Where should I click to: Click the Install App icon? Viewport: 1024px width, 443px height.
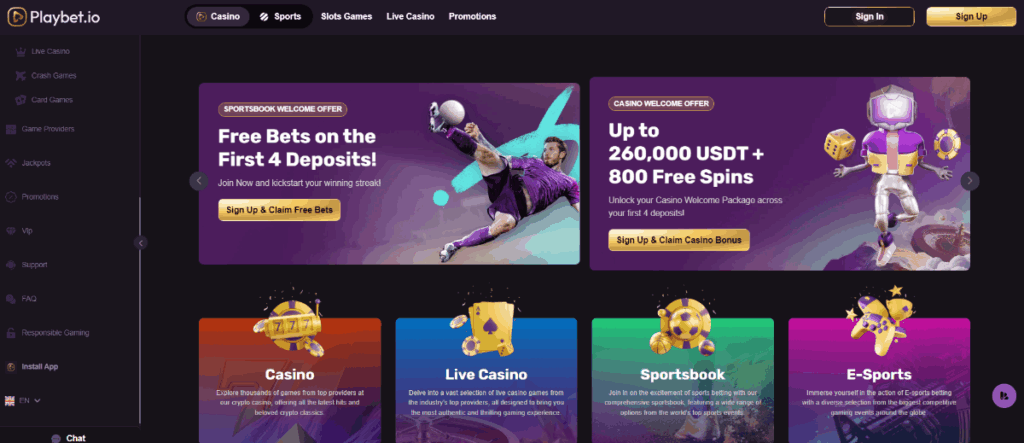(10, 367)
